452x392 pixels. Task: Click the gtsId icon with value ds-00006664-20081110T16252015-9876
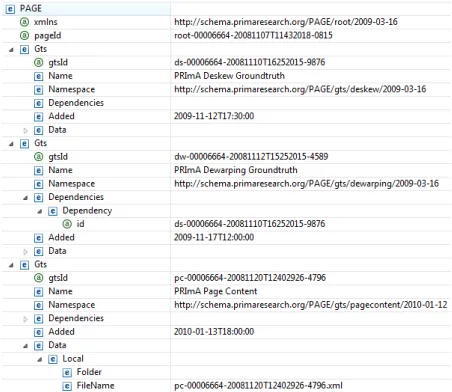coord(39,63)
